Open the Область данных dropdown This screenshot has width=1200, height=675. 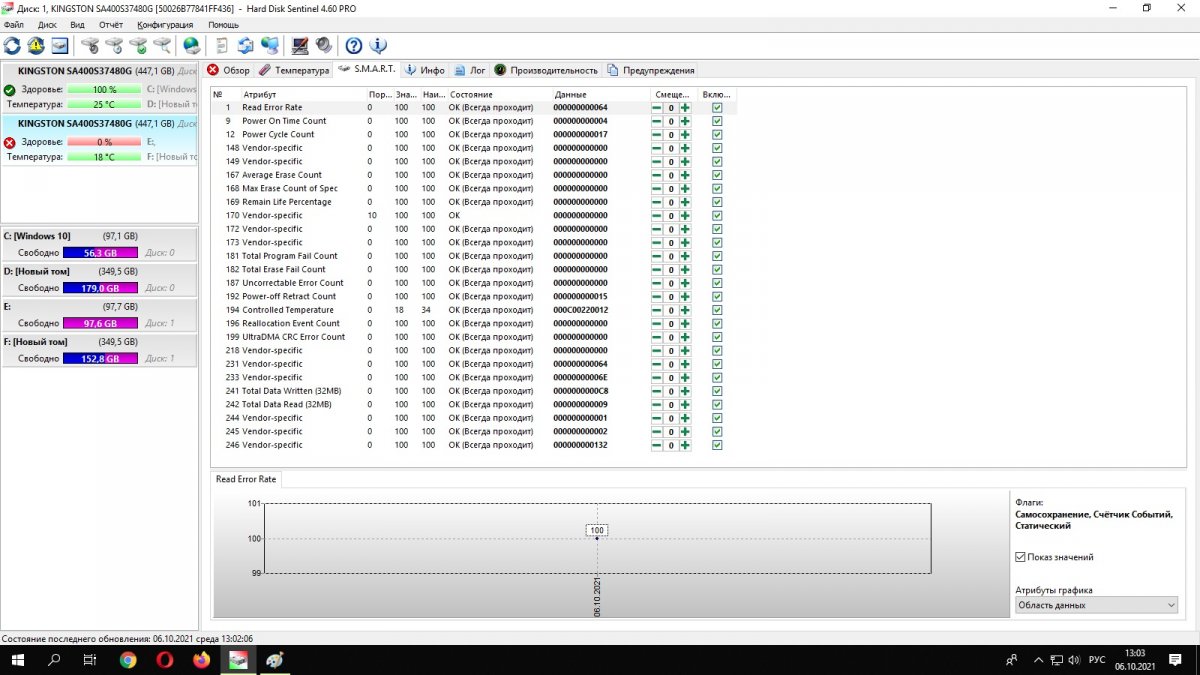pyautogui.click(x=1097, y=605)
